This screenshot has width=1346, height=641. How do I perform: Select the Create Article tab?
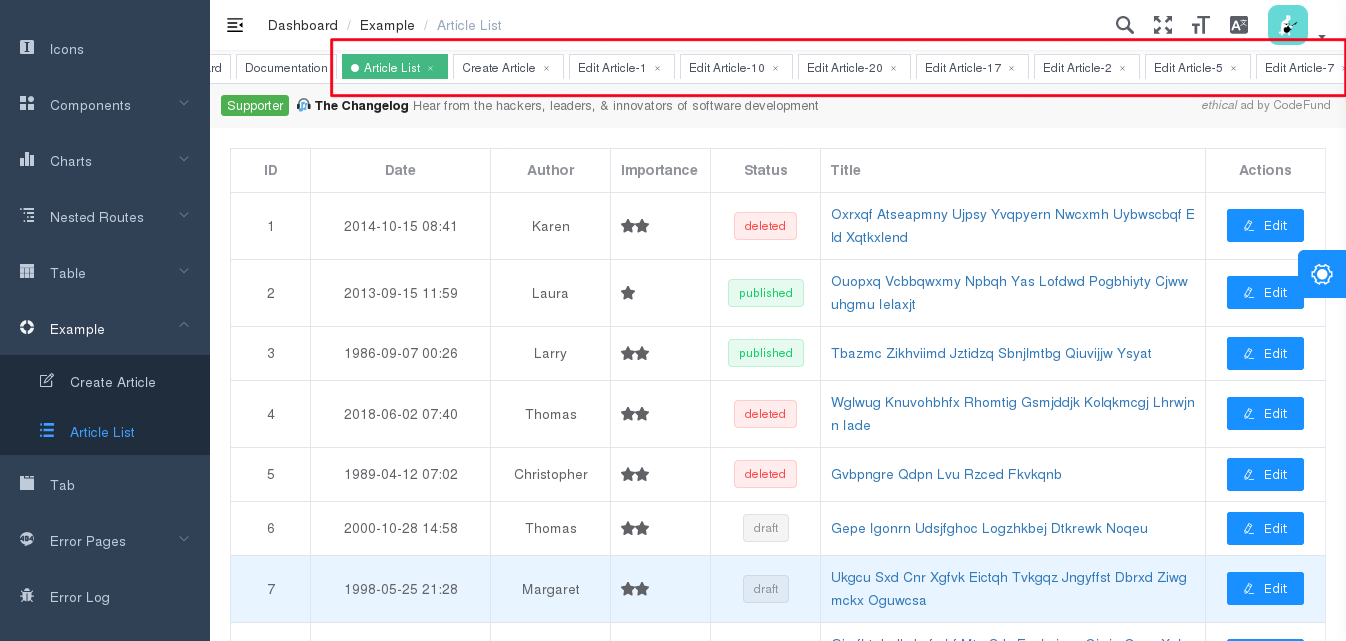point(500,67)
